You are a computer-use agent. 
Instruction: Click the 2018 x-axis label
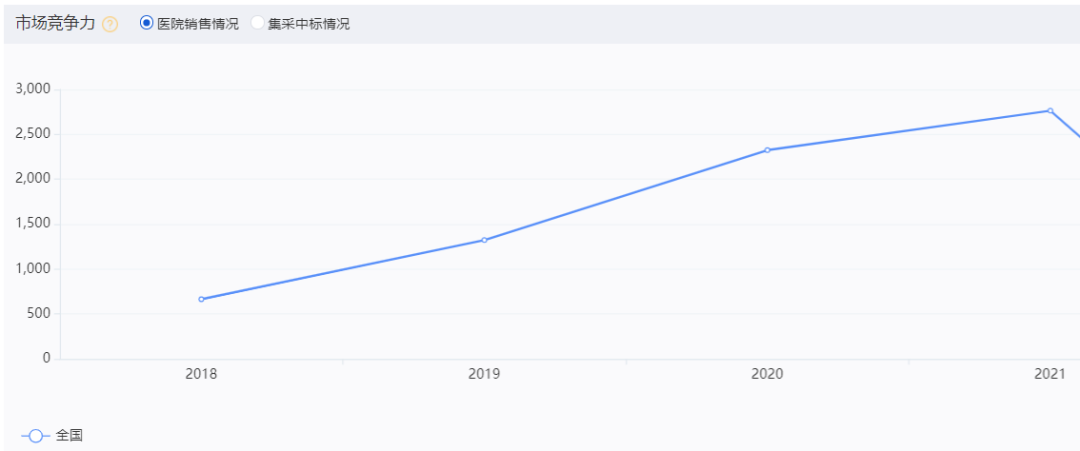point(201,375)
